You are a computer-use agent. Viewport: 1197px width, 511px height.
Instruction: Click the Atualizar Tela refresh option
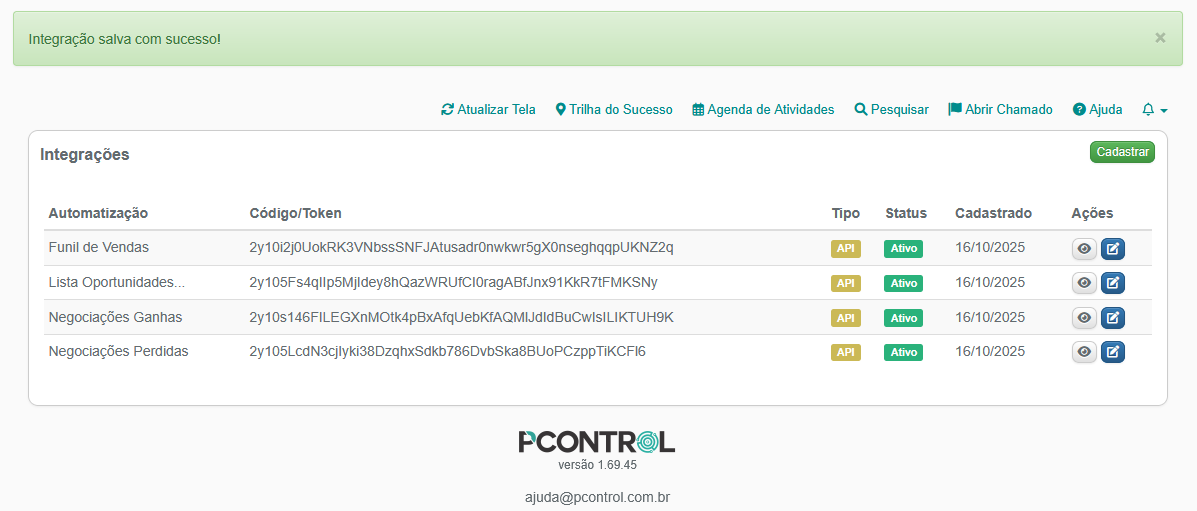(488, 110)
